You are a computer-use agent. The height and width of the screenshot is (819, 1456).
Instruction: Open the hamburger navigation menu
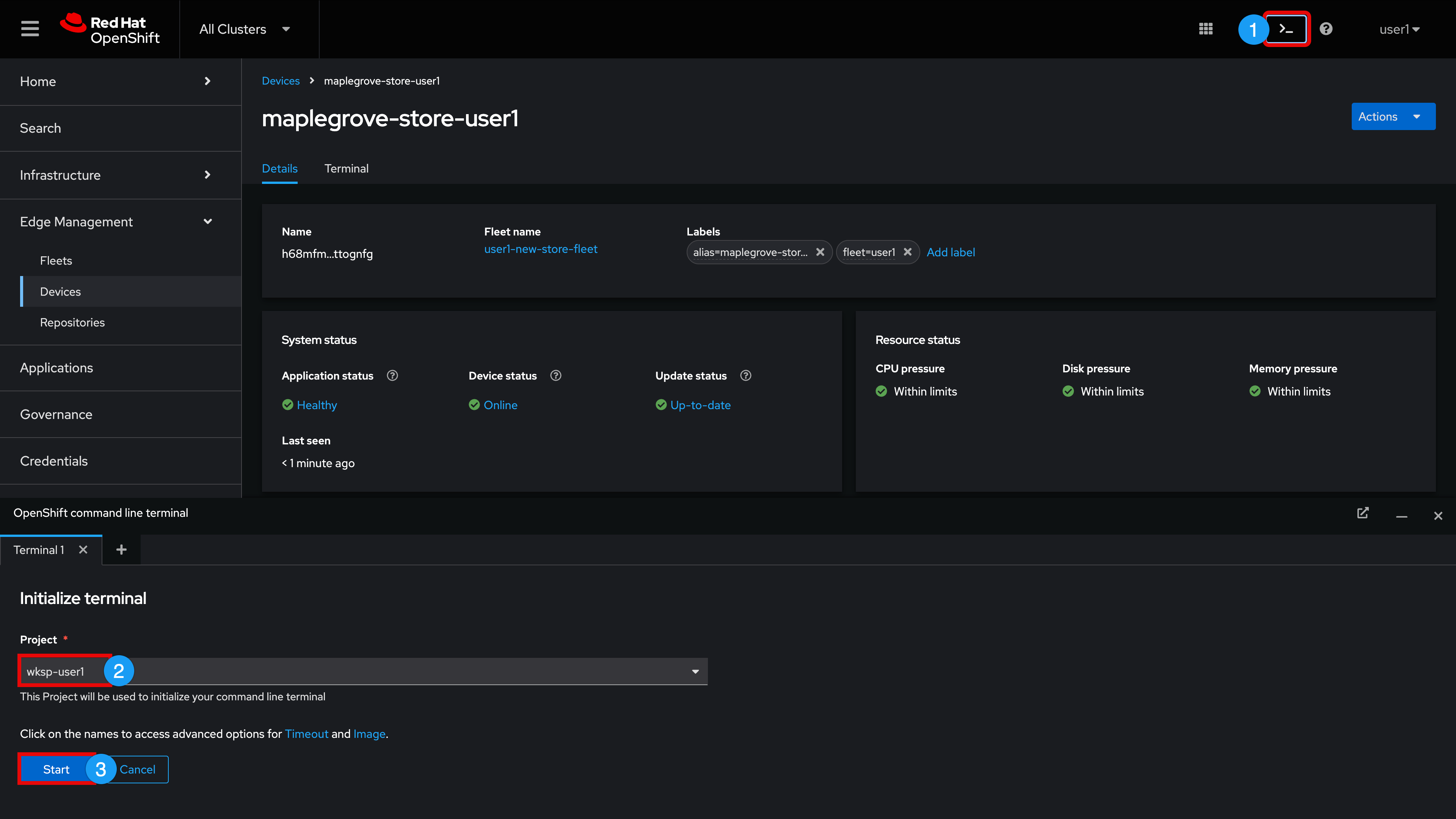pyautogui.click(x=30, y=29)
